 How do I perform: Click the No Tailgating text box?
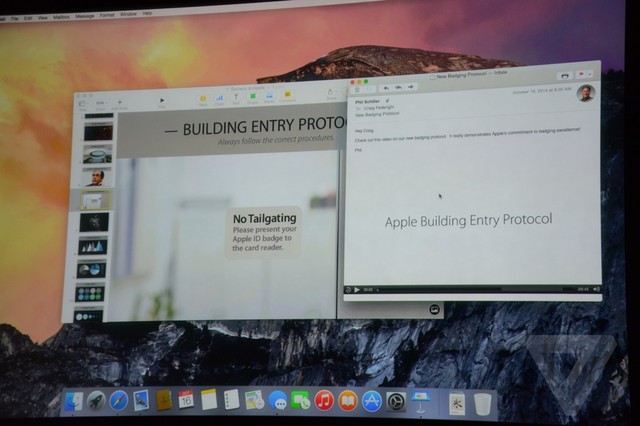click(264, 233)
